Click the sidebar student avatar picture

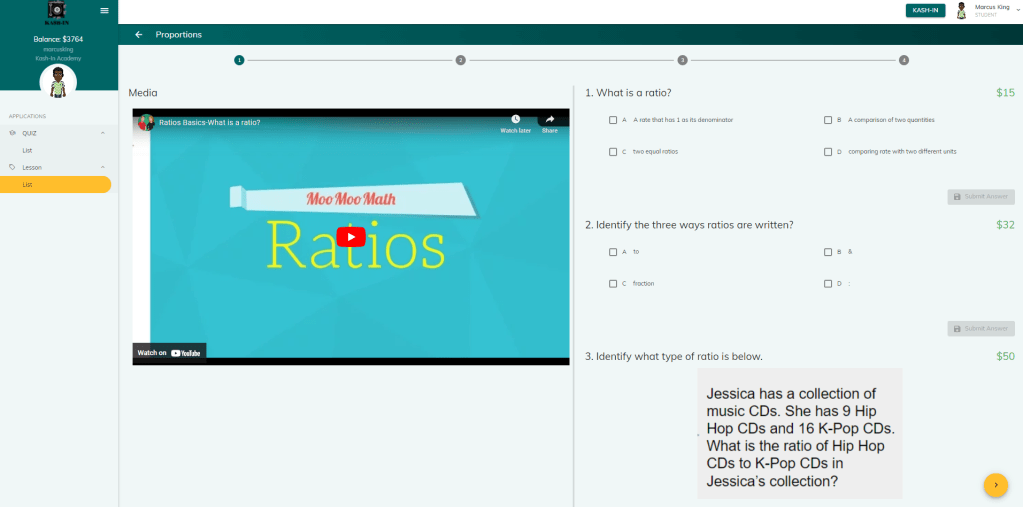[x=58, y=82]
